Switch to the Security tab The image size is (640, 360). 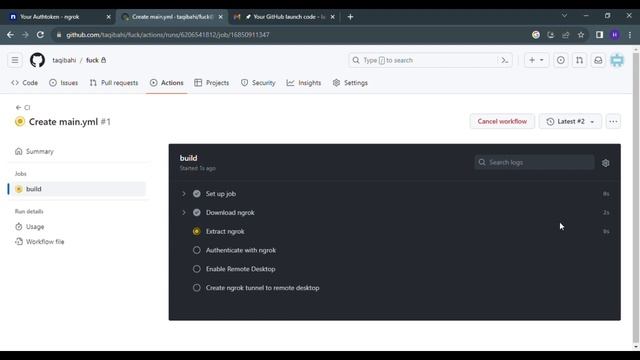pyautogui.click(x=258, y=83)
